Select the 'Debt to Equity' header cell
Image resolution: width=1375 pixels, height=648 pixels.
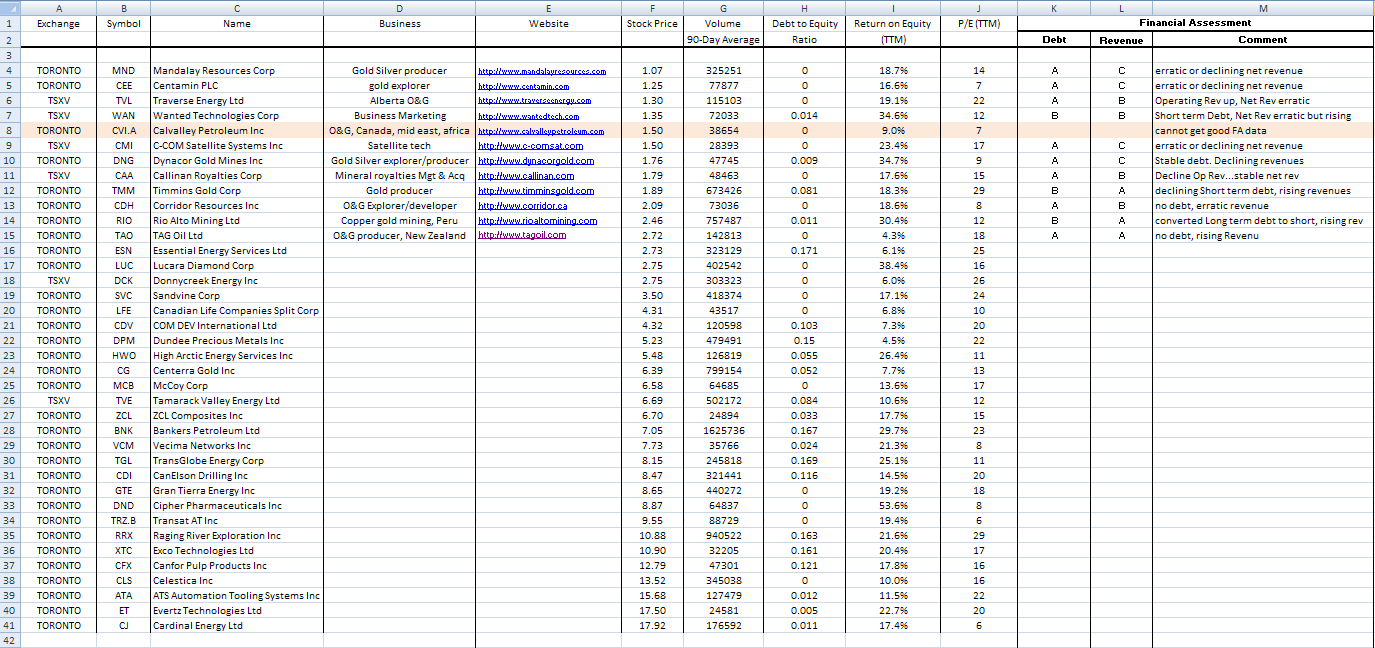click(x=805, y=23)
